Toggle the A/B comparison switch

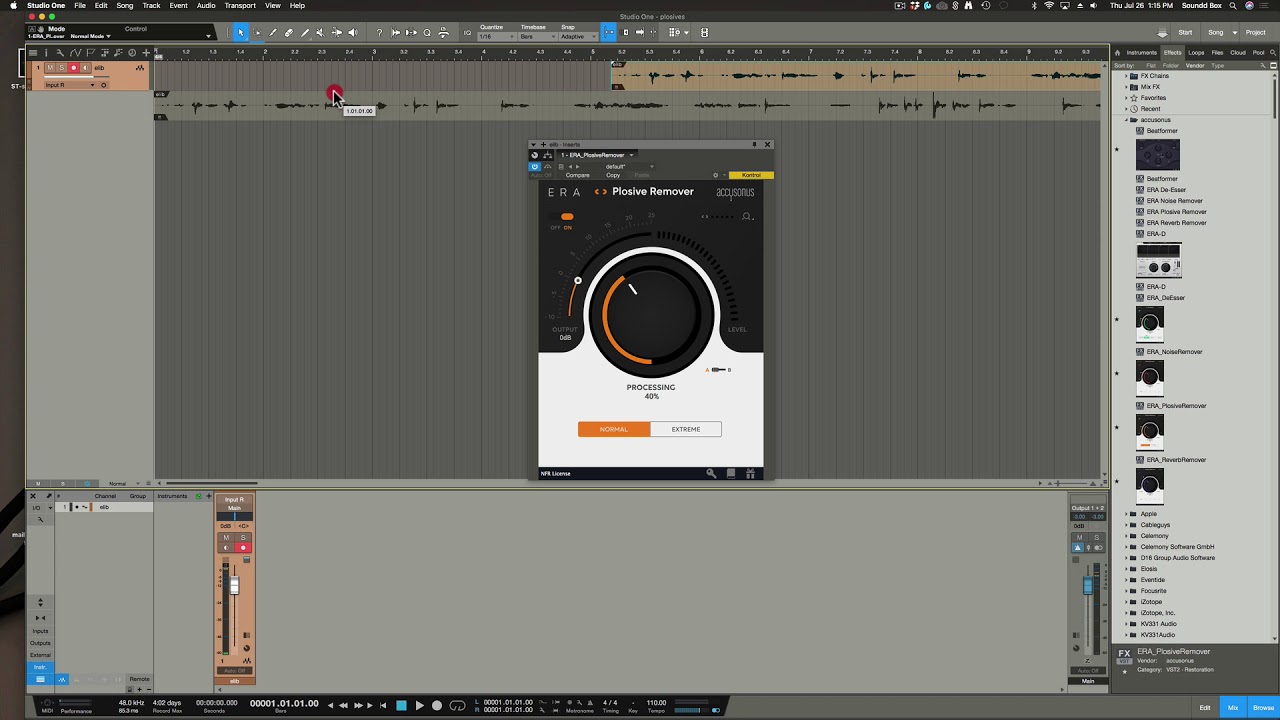pyautogui.click(x=718, y=370)
